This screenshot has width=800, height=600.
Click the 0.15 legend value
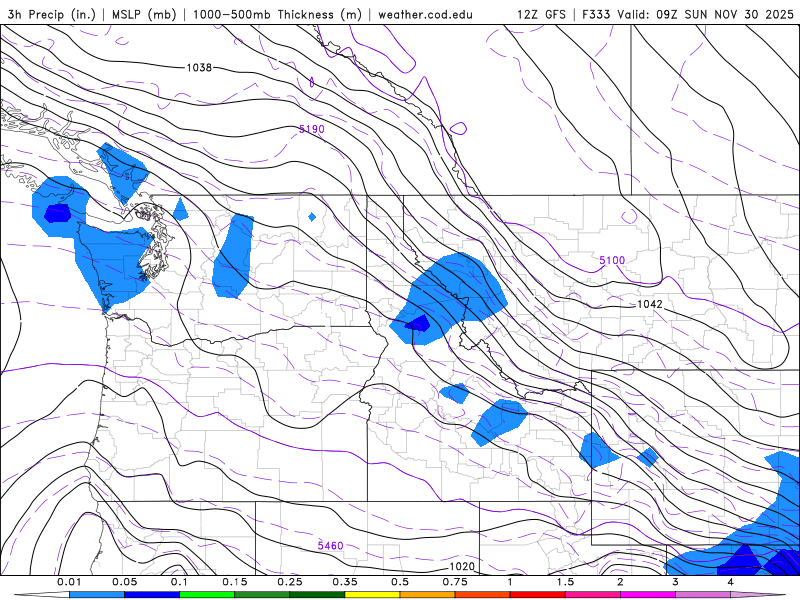[x=235, y=582]
